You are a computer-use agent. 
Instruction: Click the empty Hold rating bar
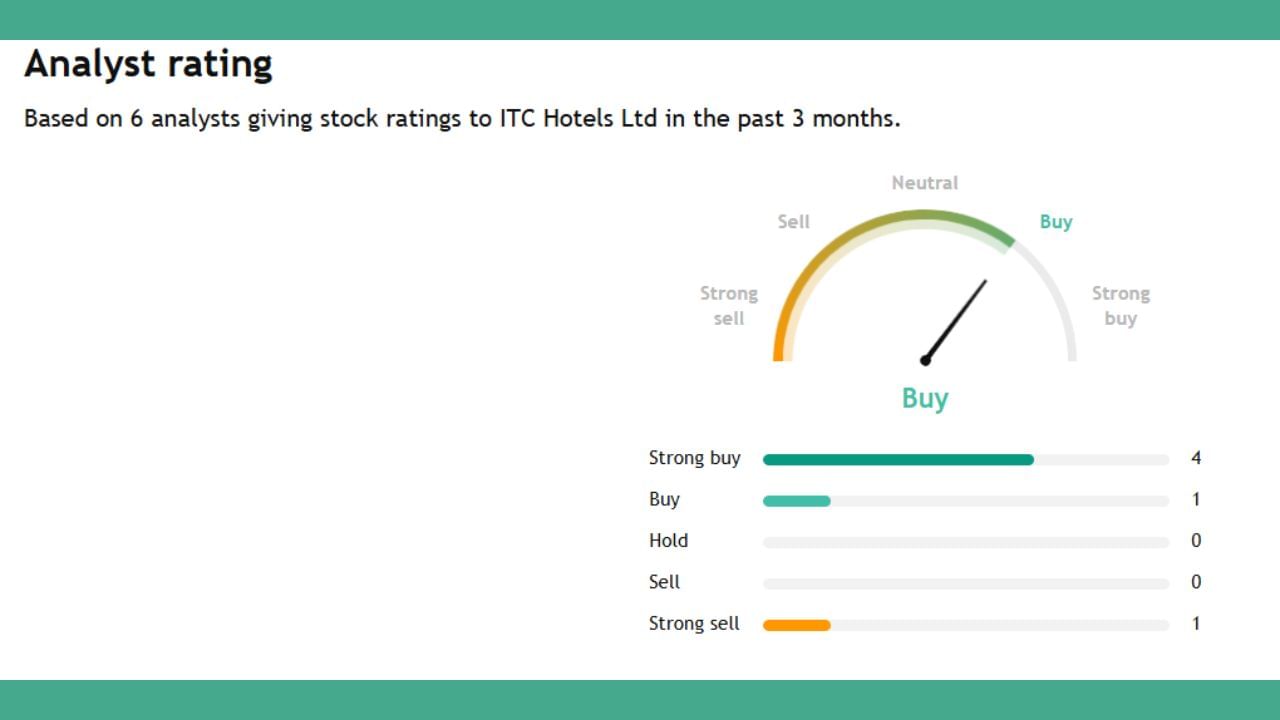tap(965, 542)
